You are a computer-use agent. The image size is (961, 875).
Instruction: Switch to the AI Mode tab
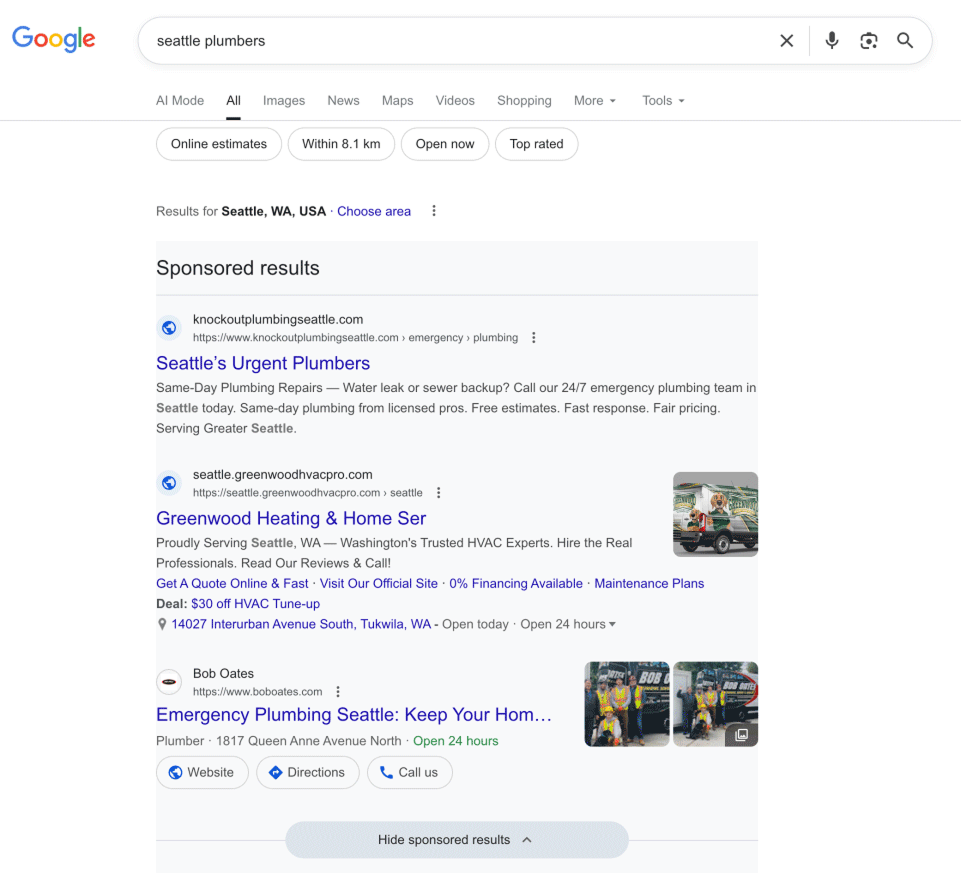point(180,100)
